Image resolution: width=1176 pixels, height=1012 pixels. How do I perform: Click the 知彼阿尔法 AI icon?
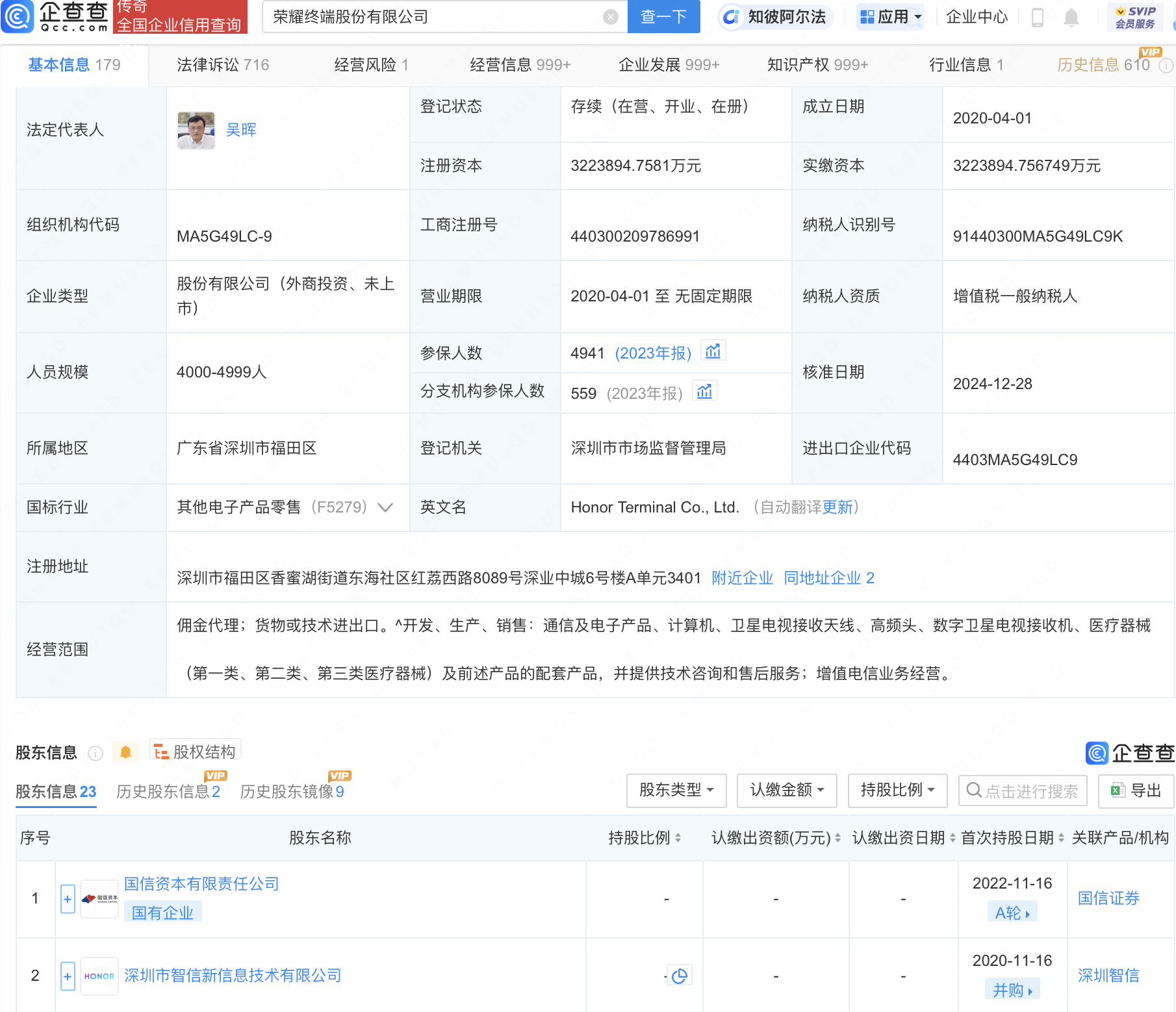732,17
